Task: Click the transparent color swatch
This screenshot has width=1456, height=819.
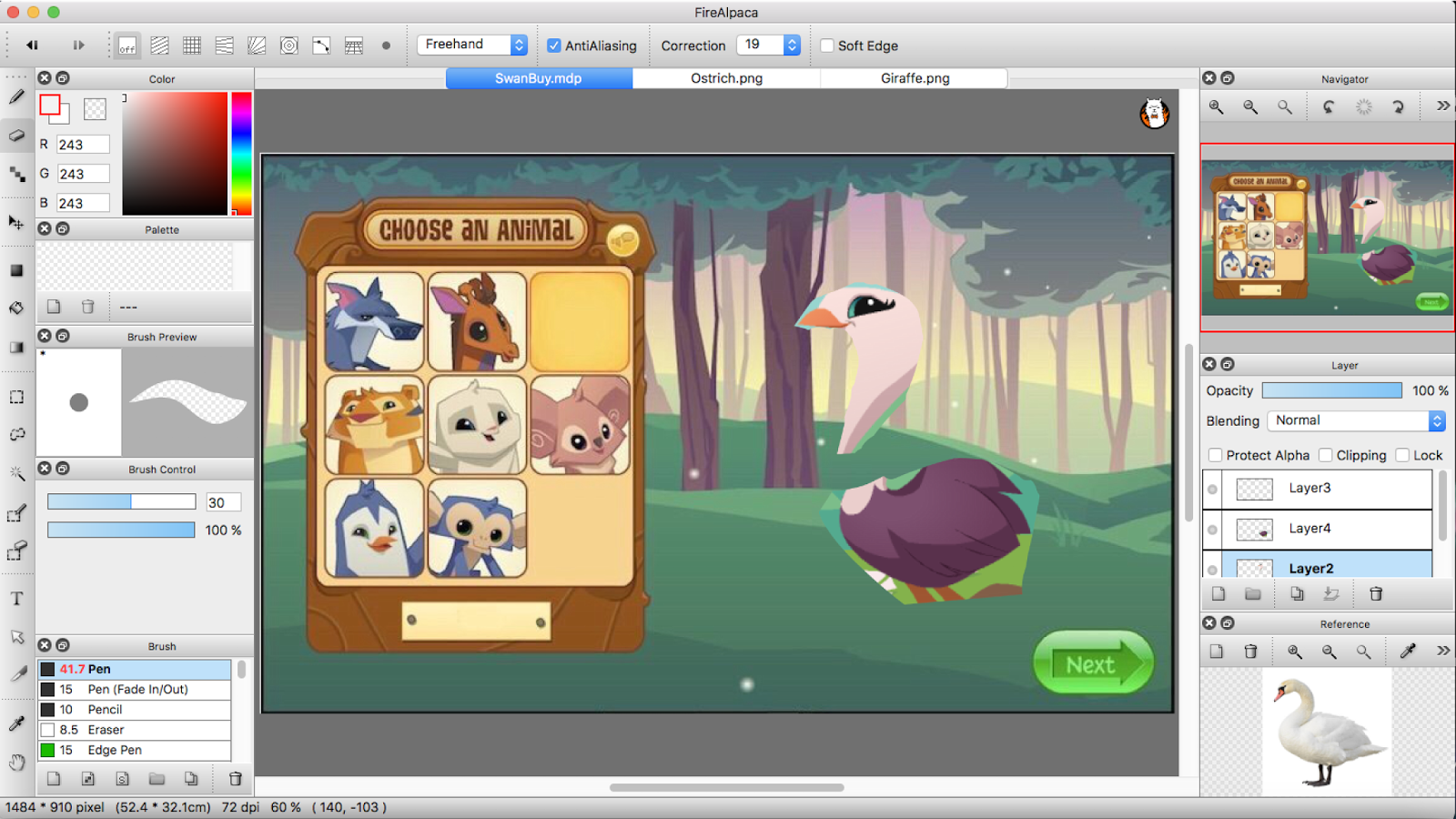Action: tap(95, 109)
